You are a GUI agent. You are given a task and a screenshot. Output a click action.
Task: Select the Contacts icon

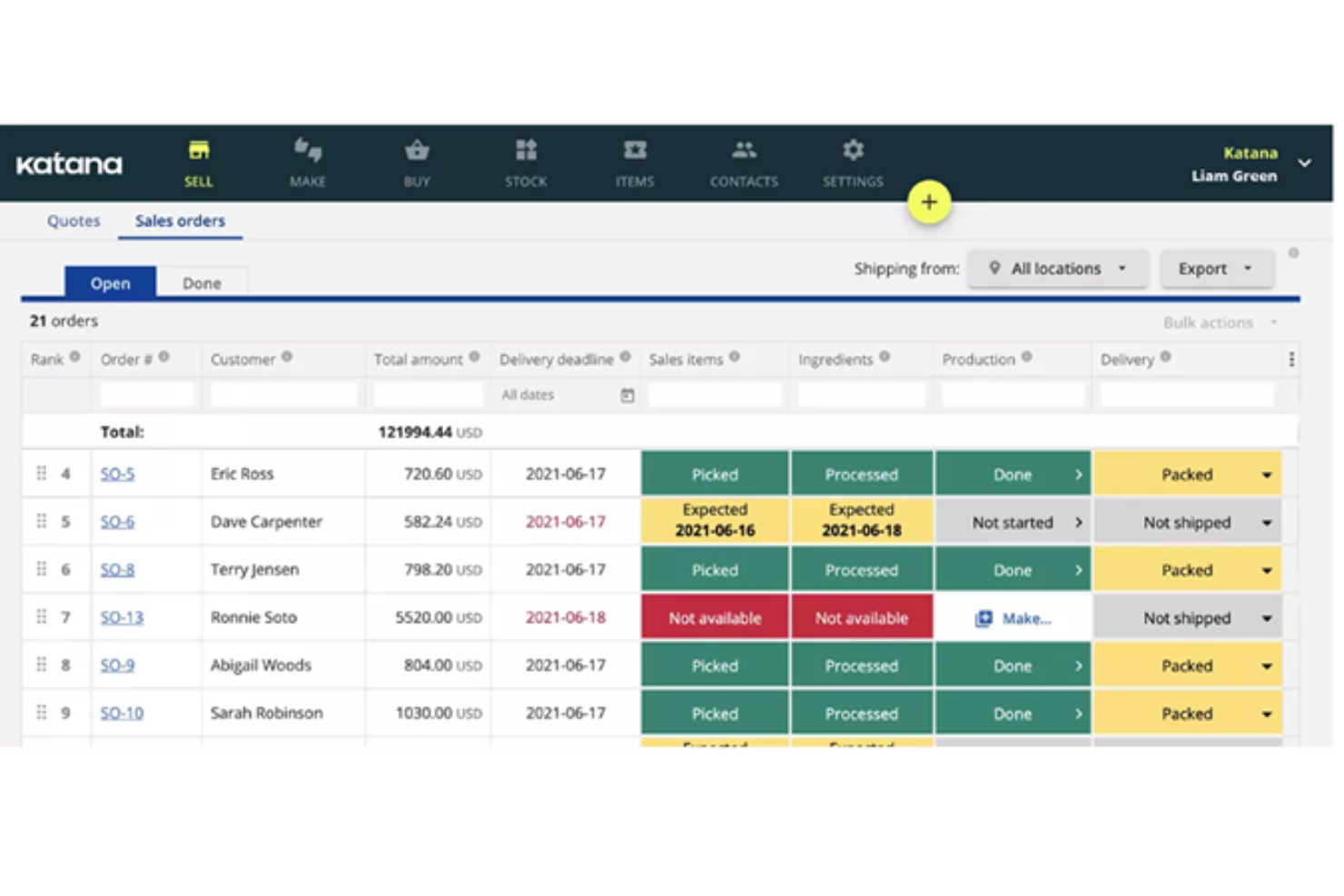point(743,163)
